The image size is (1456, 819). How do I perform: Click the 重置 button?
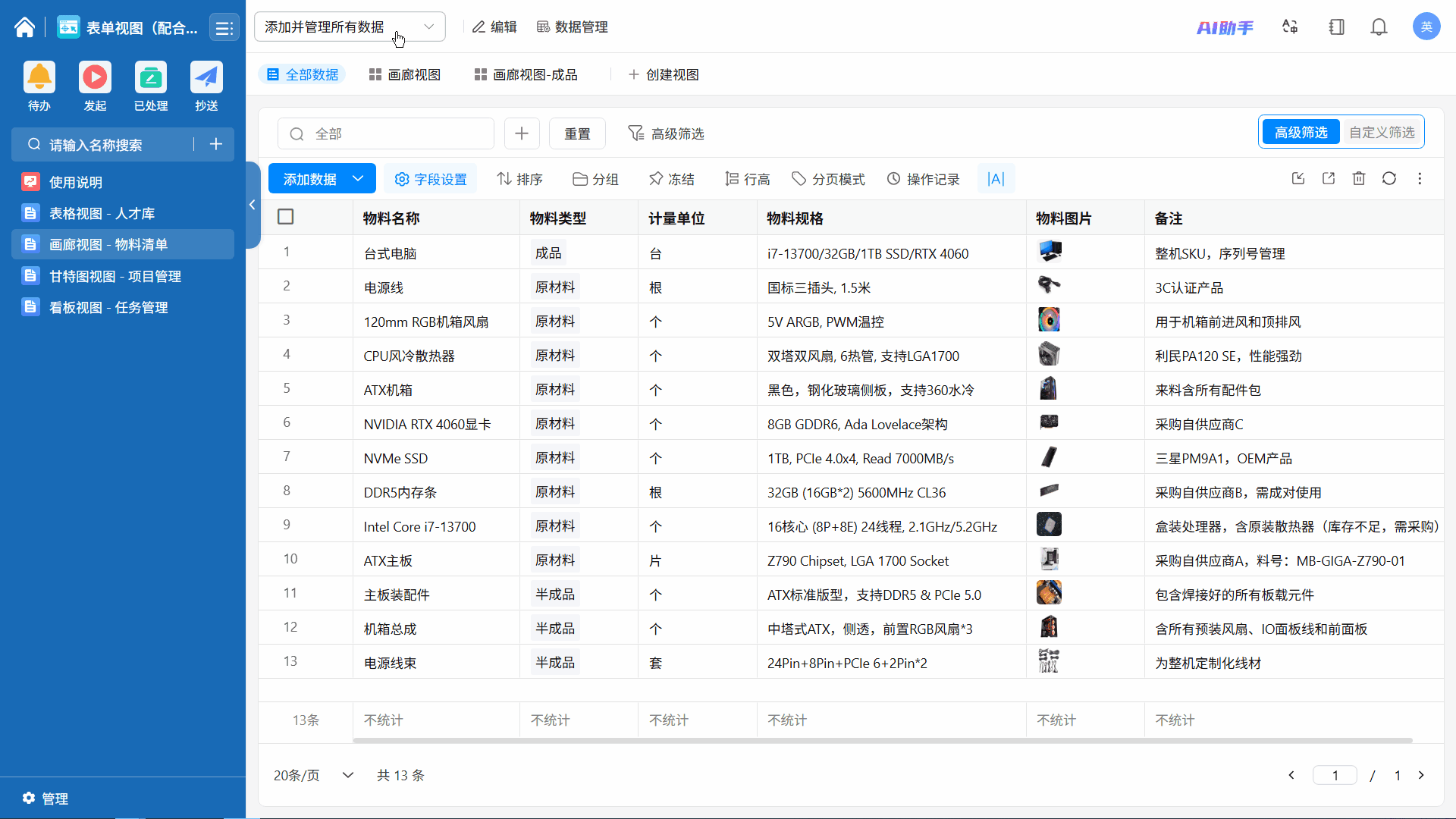point(577,133)
